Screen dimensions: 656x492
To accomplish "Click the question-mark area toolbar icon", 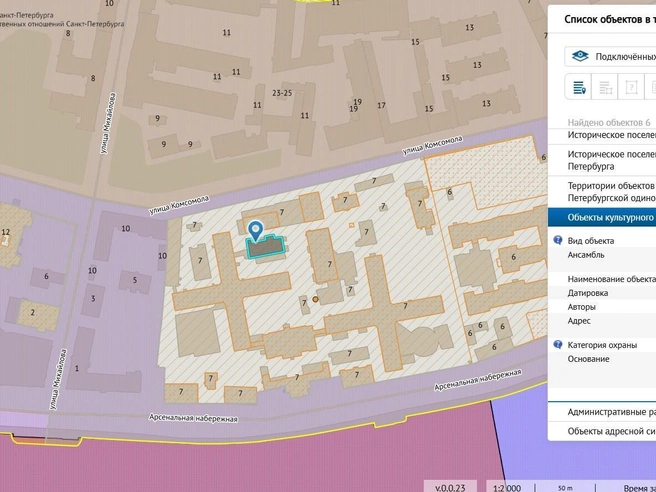I will pyautogui.click(x=631, y=87).
